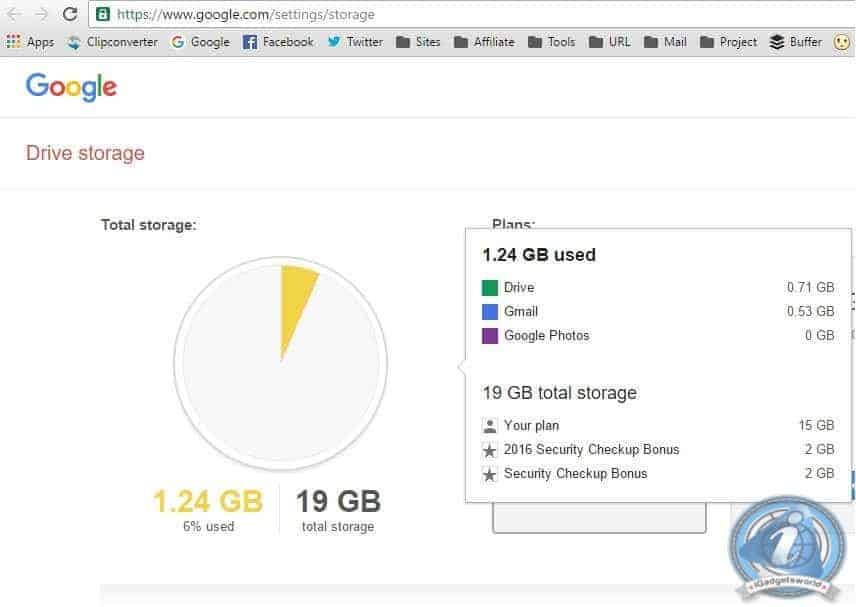Open the Google bookmark in the bar
This screenshot has height=607, width=856.
(x=200, y=42)
